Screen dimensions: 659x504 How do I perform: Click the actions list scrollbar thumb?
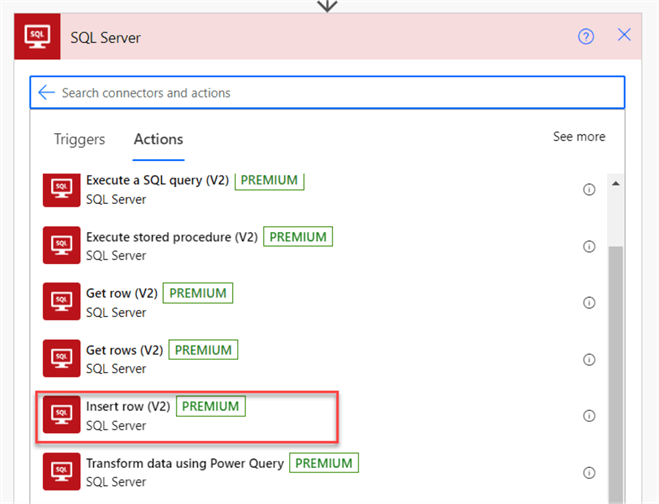pyautogui.click(x=616, y=374)
